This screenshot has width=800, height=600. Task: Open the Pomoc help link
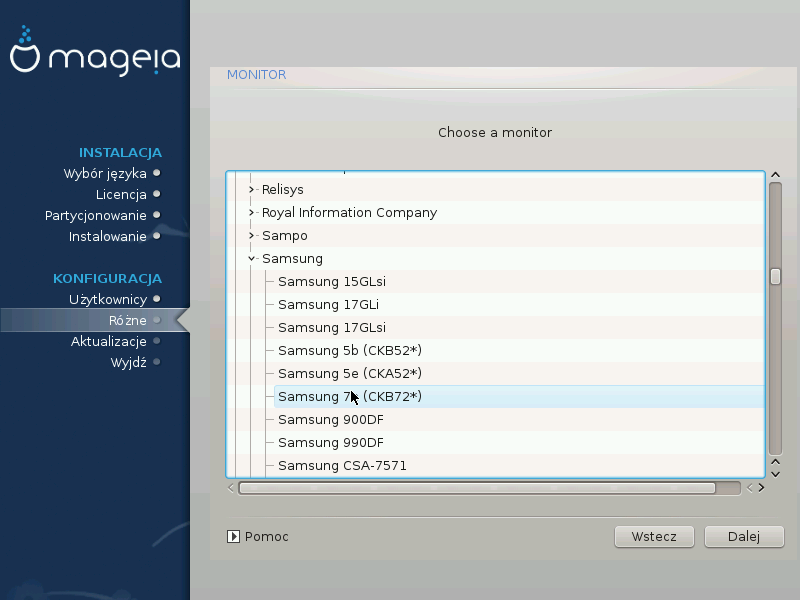267,536
